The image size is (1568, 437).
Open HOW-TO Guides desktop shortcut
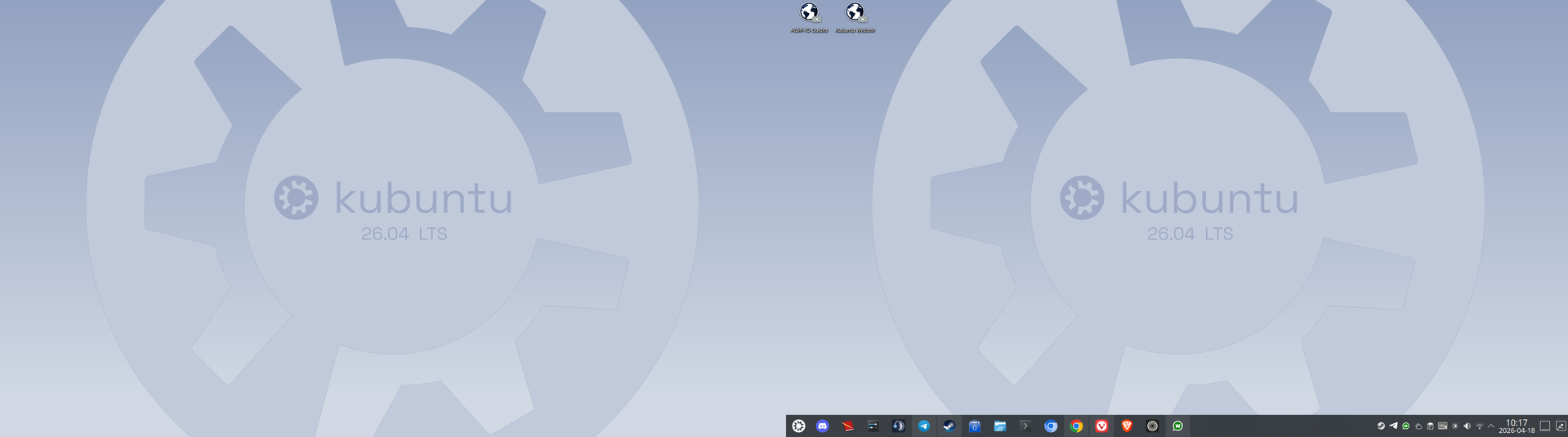(809, 18)
